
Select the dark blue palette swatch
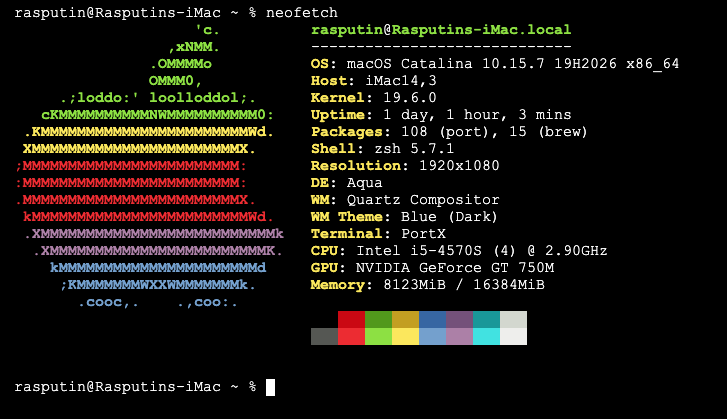432,320
